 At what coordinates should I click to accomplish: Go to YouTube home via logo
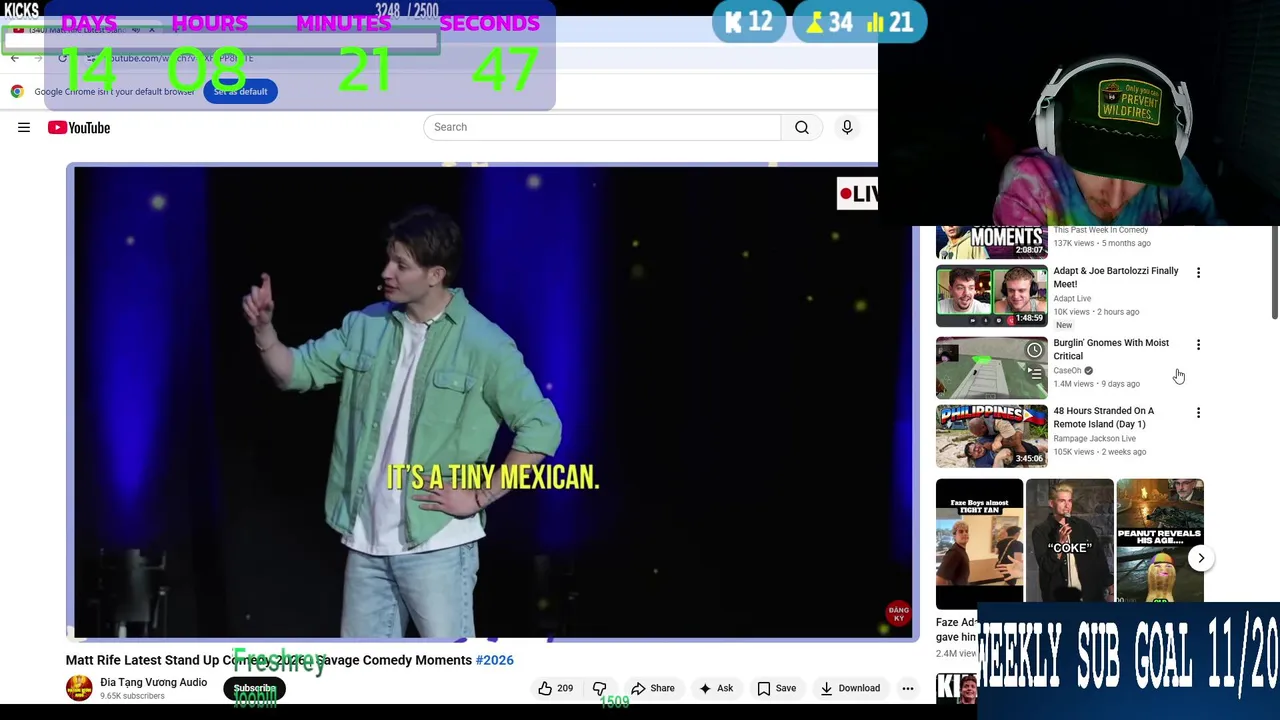pyautogui.click(x=79, y=127)
